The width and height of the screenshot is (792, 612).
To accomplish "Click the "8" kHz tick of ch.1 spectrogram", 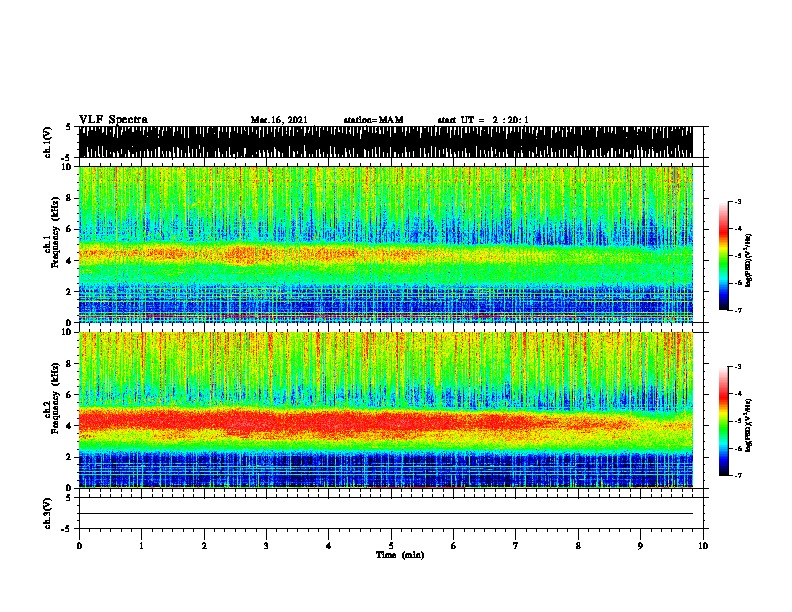I will pos(70,198).
